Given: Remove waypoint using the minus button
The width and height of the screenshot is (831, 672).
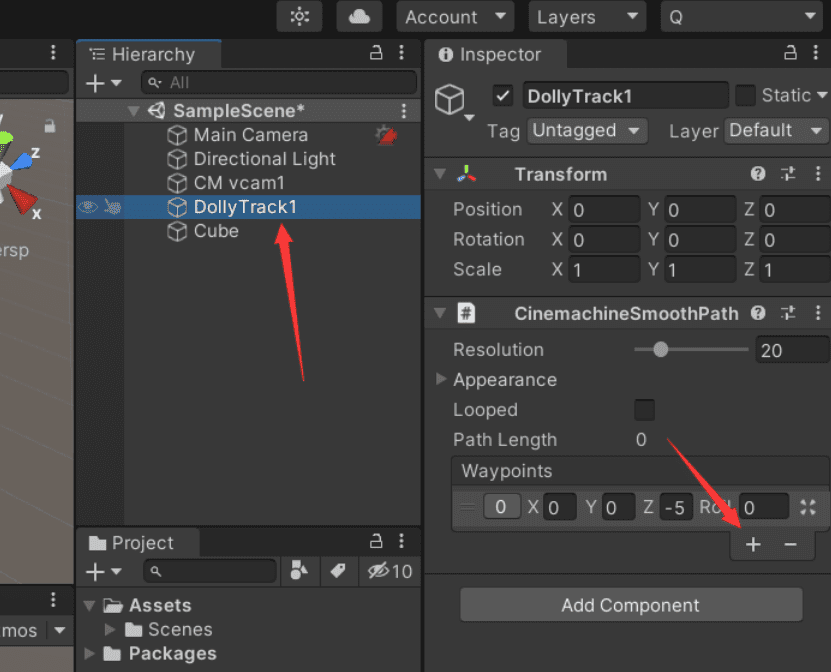Looking at the screenshot, I should tap(790, 544).
